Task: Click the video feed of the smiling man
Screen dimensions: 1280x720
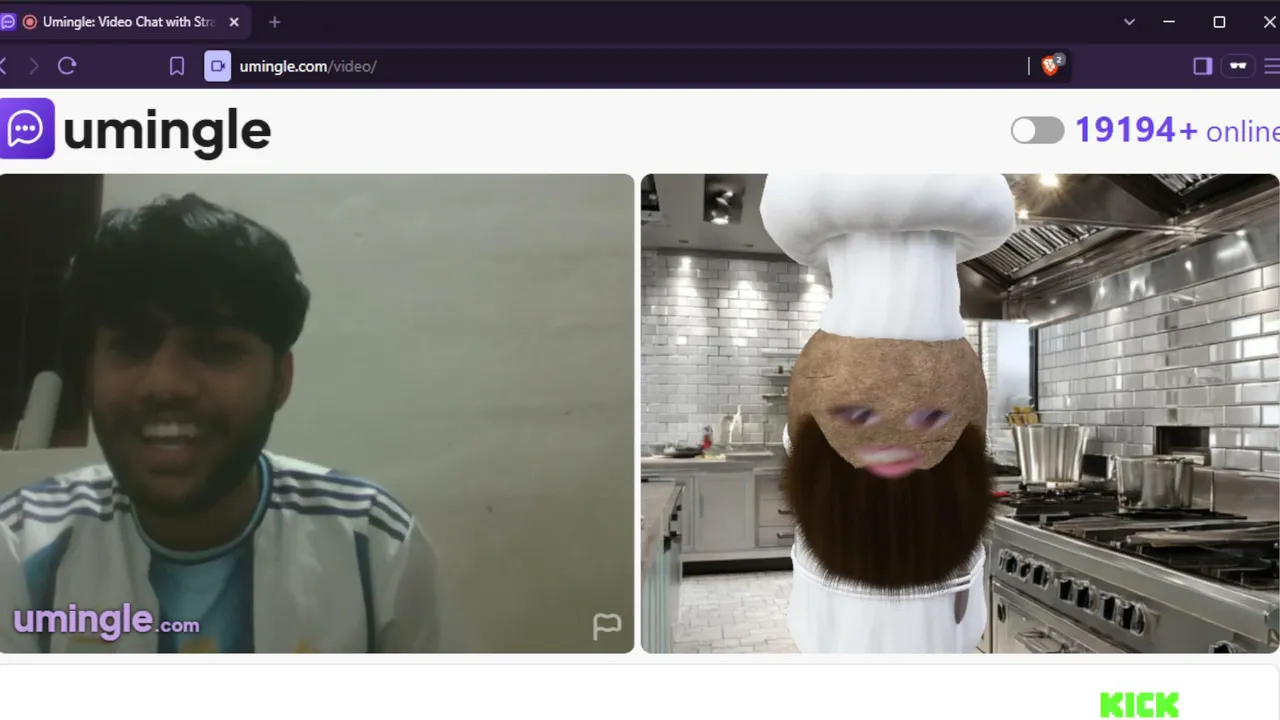Action: [x=317, y=413]
